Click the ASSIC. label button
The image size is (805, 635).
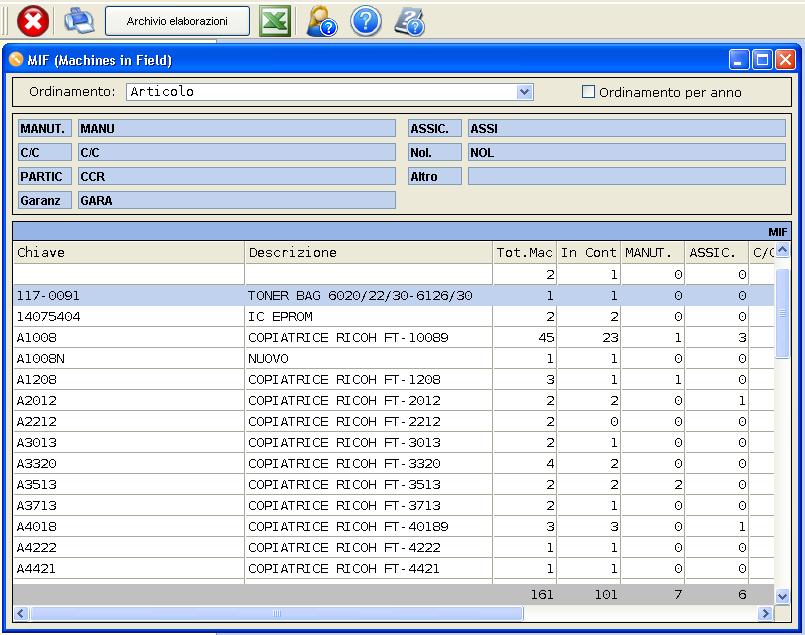click(434, 128)
